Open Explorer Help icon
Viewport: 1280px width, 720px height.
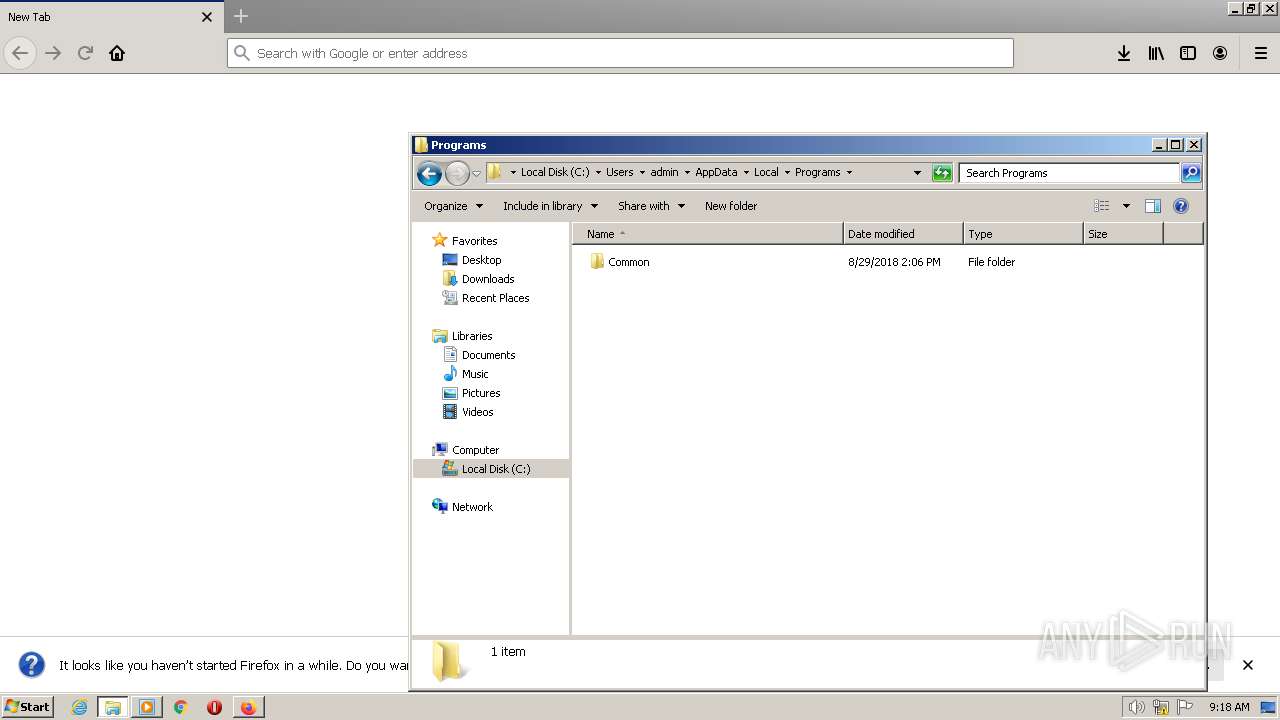point(1181,206)
